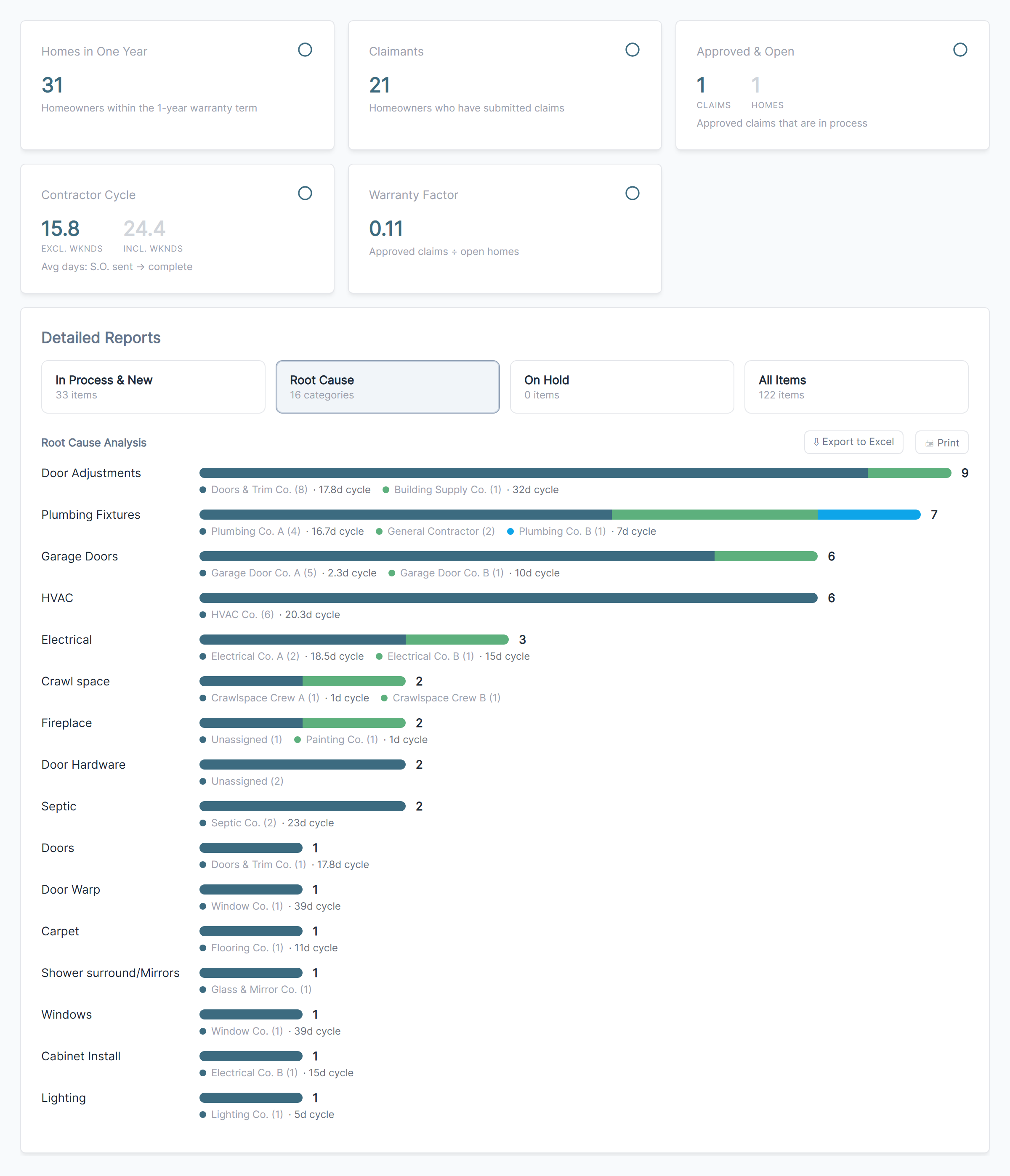The width and height of the screenshot is (1010, 1176).
Task: Click the 24.4 incl. weekends value
Action: point(144,229)
